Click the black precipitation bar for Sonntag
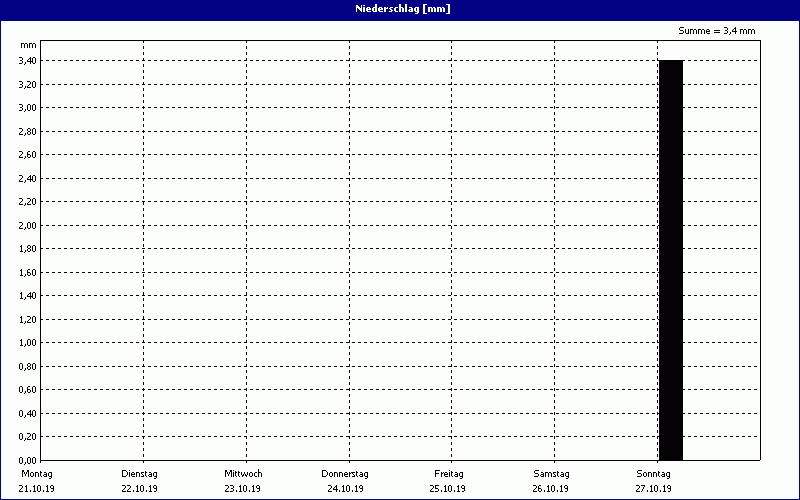The image size is (800, 500). 671,260
